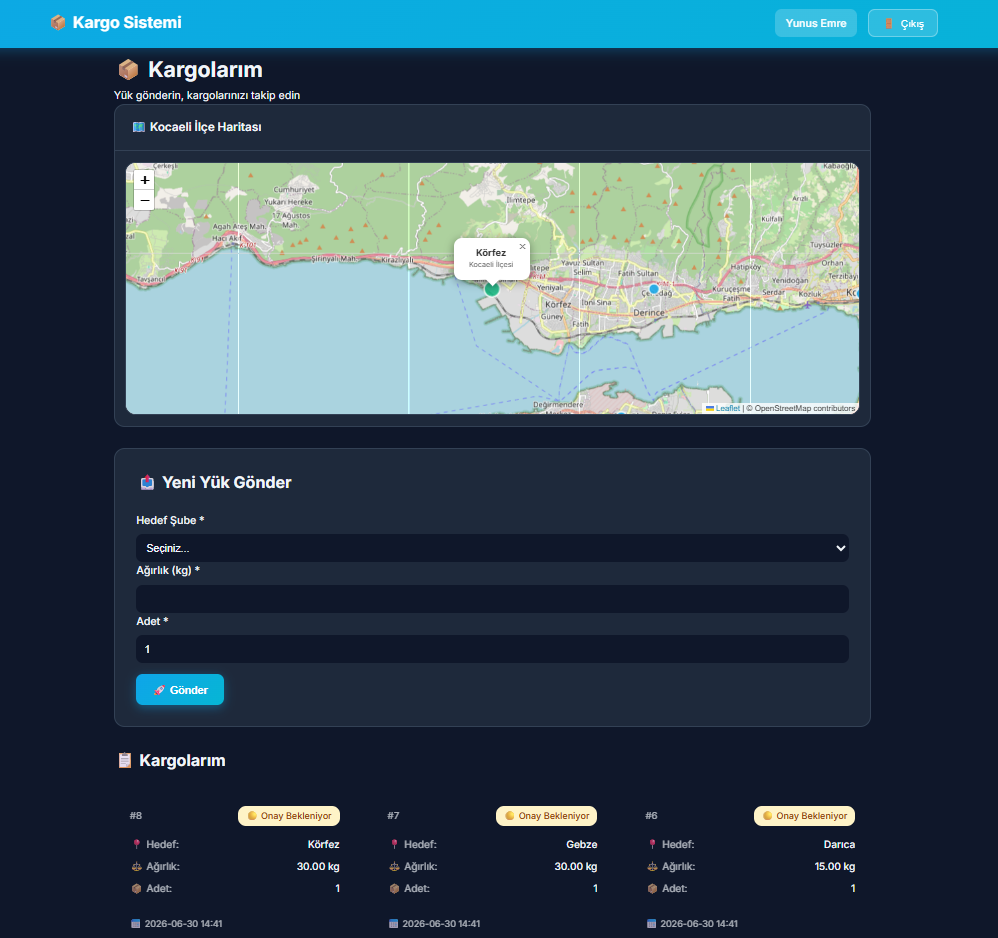Click the pin icon next to Hedef on cargo #6

click(652, 844)
